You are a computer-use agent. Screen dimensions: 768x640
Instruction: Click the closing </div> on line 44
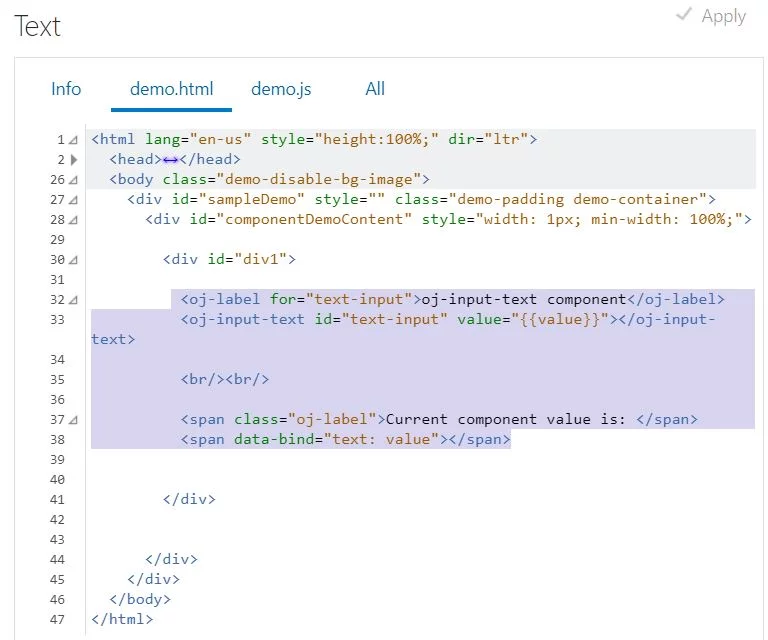tap(171, 559)
